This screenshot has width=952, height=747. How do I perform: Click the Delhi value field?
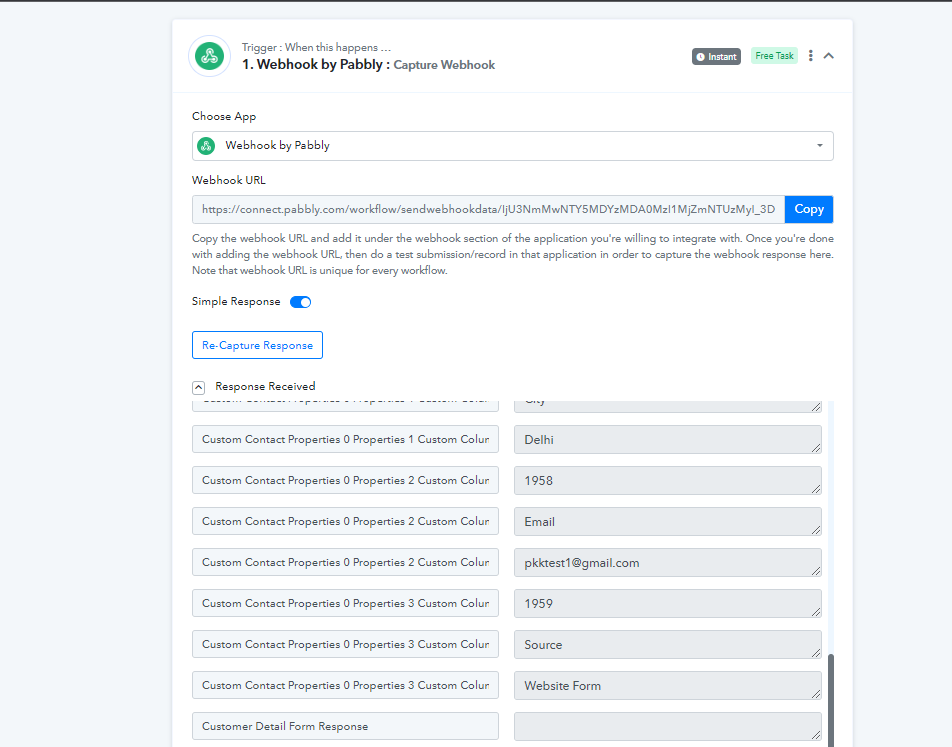tap(668, 440)
